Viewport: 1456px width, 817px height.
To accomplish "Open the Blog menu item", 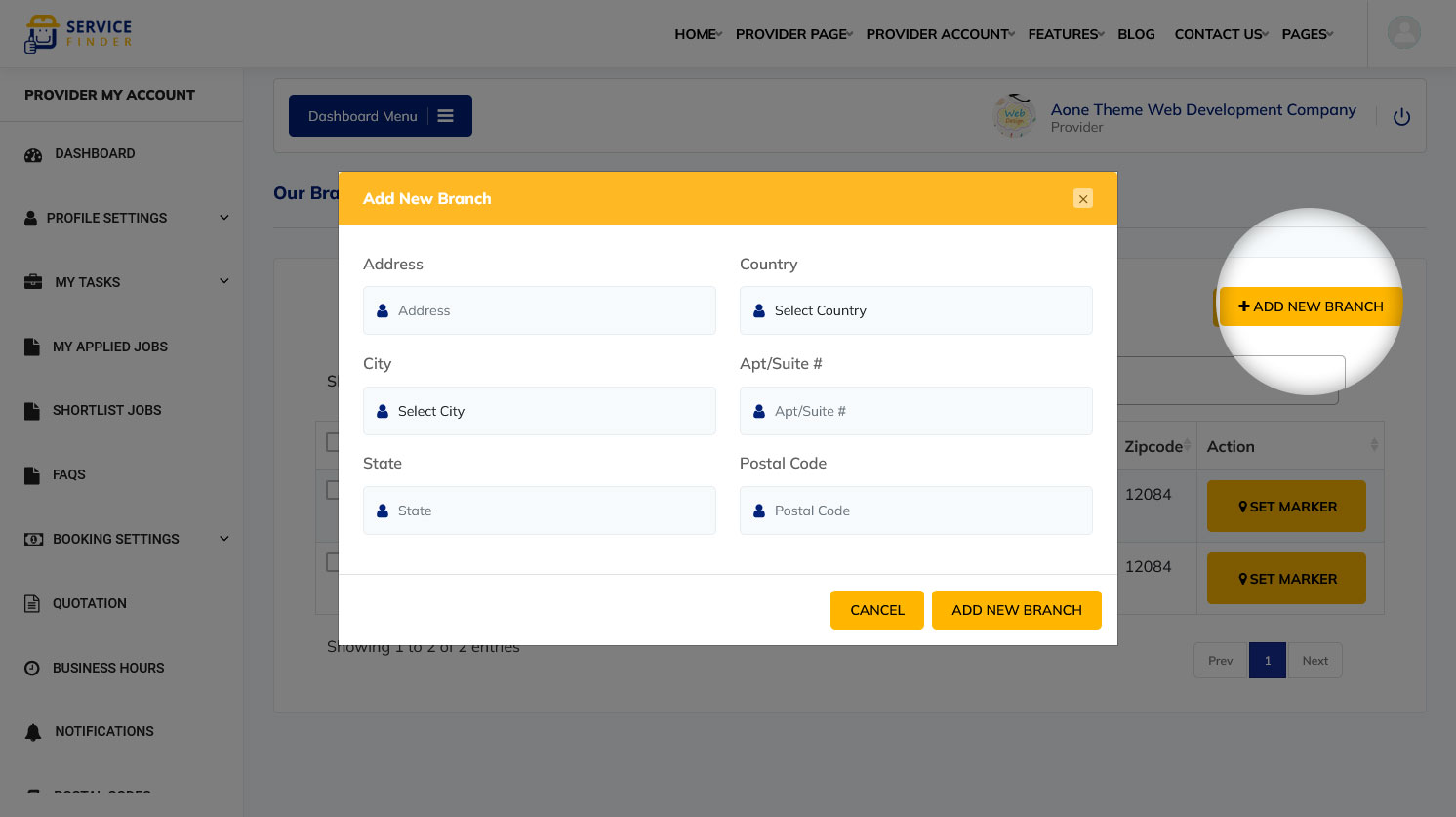I will pos(1136,34).
